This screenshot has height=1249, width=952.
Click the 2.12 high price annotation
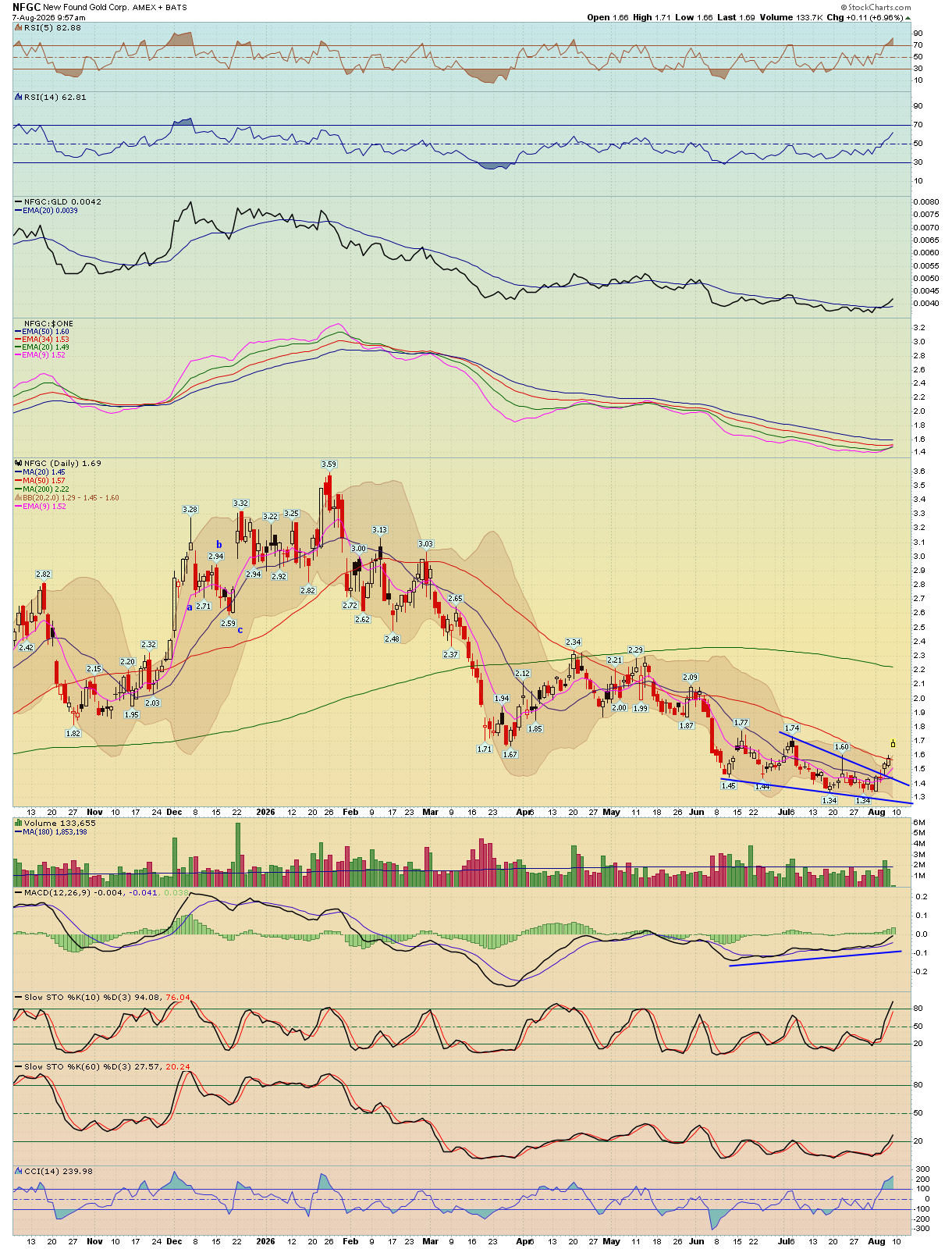click(522, 674)
